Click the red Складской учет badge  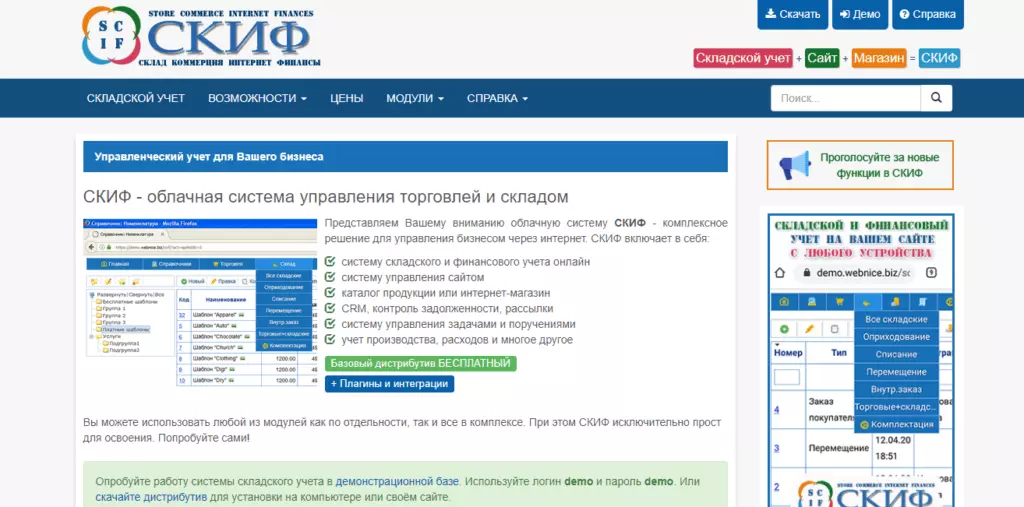coord(743,58)
